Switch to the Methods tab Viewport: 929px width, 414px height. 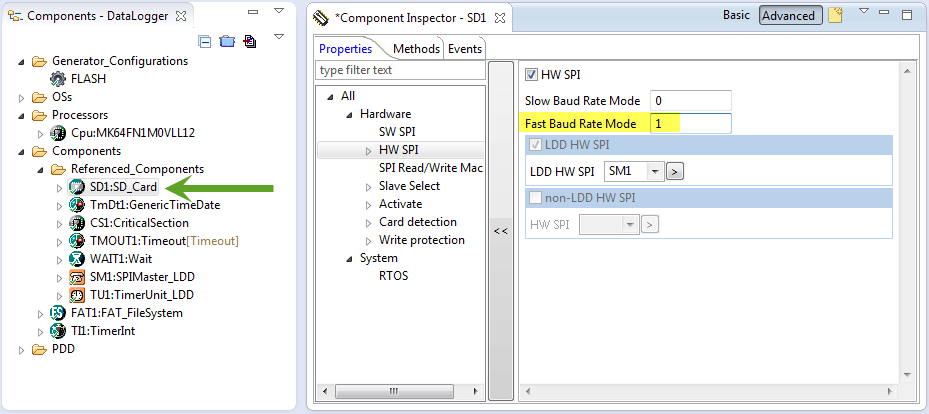416,48
